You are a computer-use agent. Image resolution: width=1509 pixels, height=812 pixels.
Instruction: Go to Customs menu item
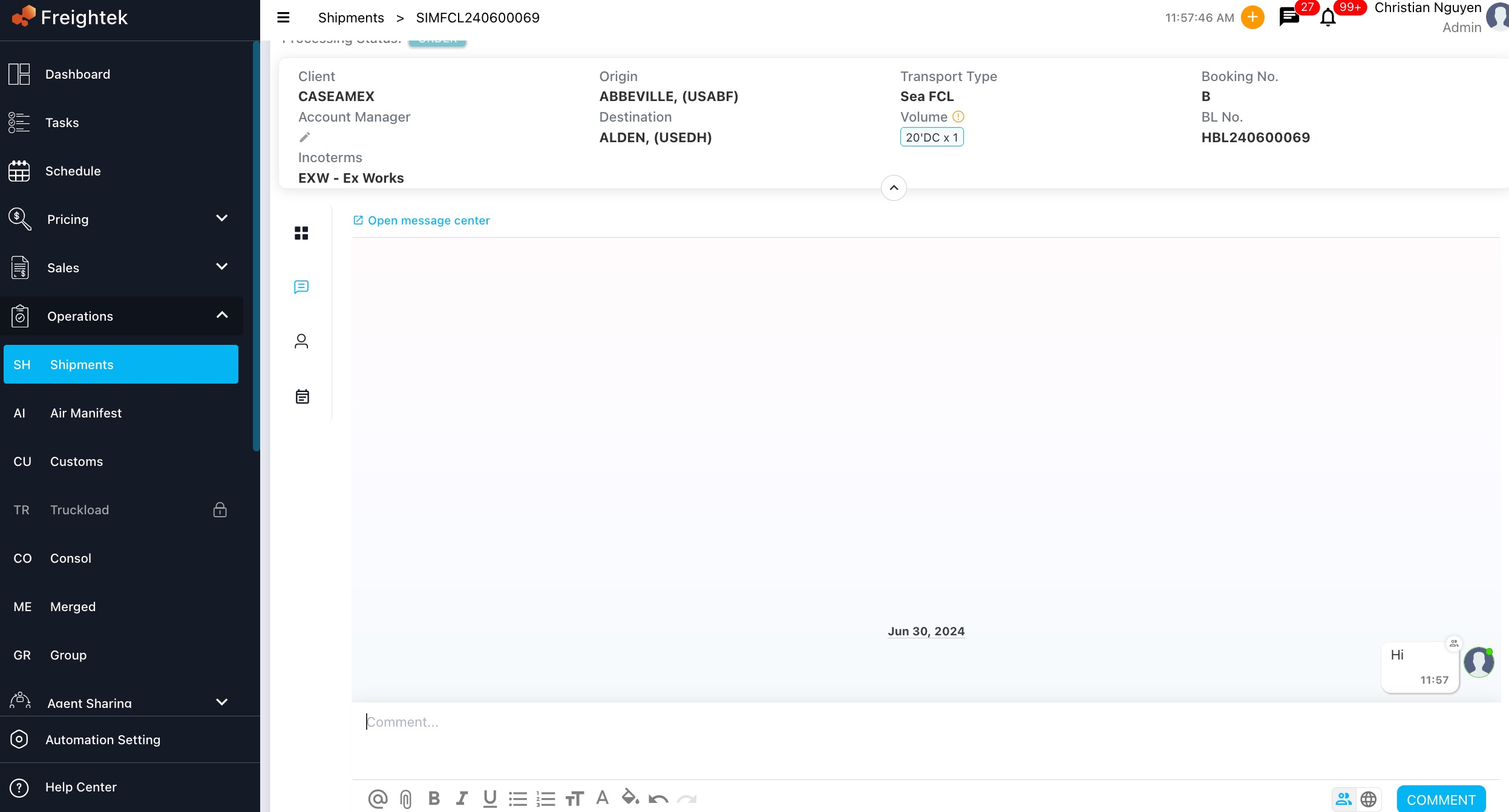click(x=77, y=461)
